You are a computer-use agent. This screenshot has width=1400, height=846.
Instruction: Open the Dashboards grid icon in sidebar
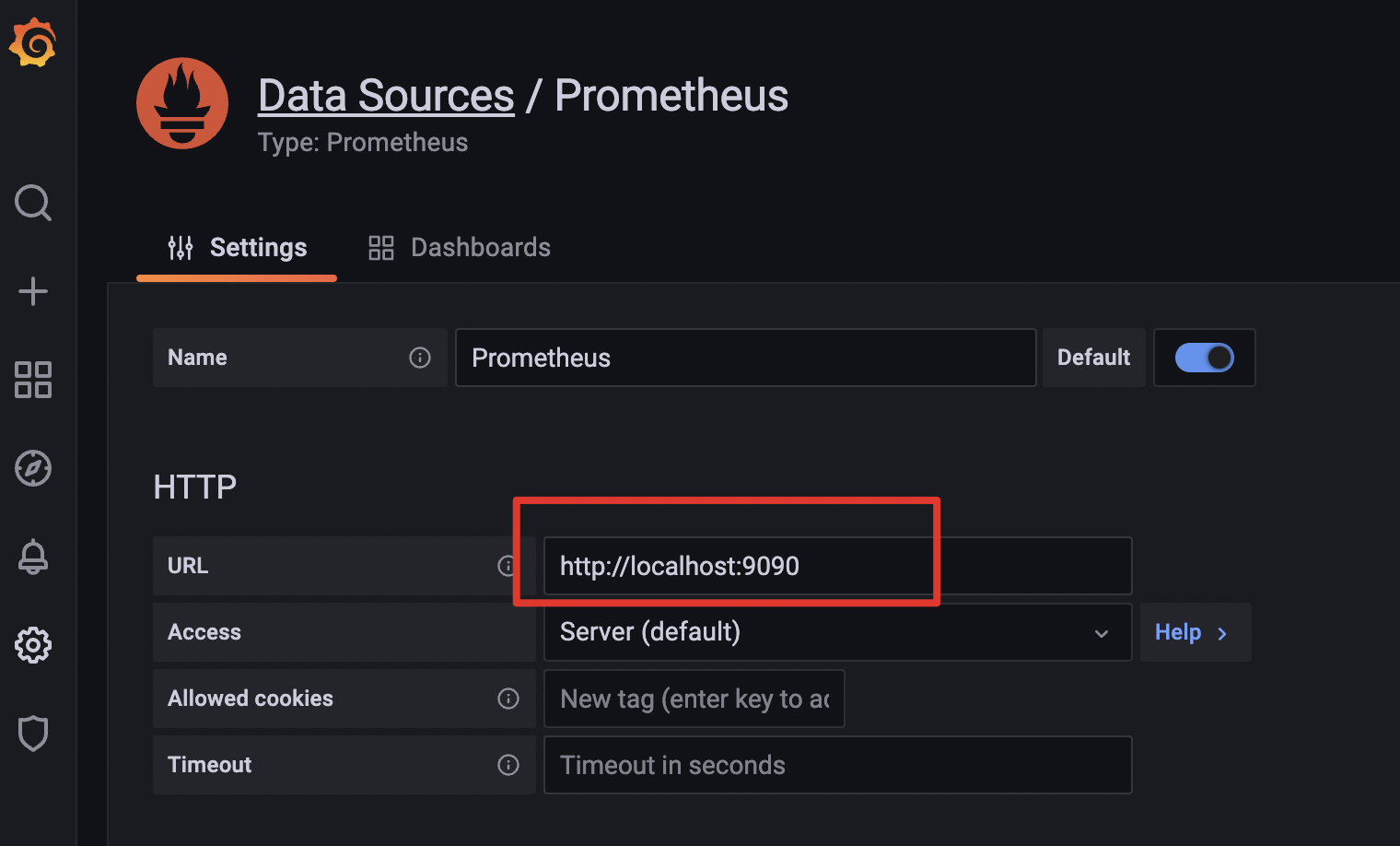[x=33, y=380]
